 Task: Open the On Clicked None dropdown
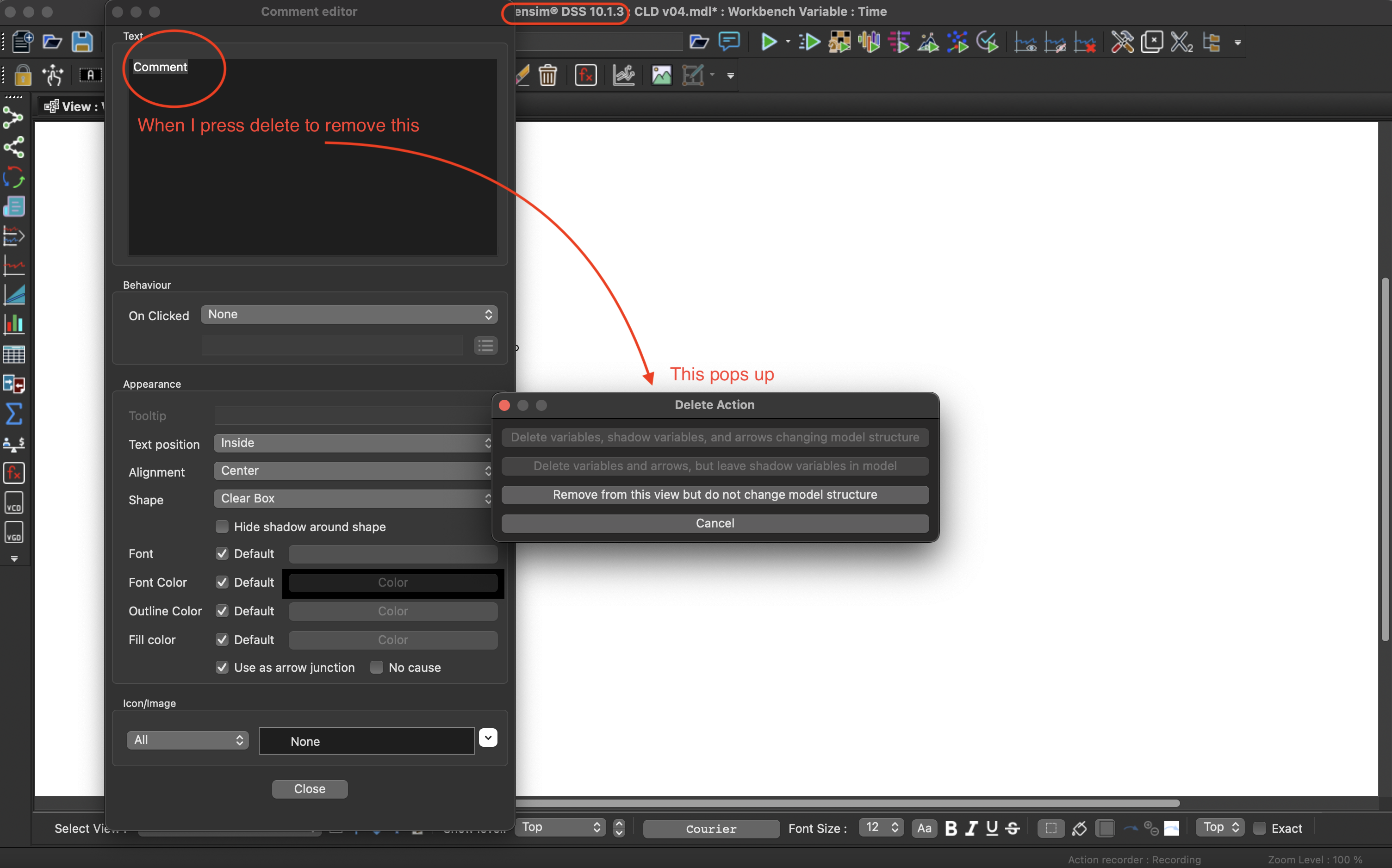pyautogui.click(x=349, y=314)
